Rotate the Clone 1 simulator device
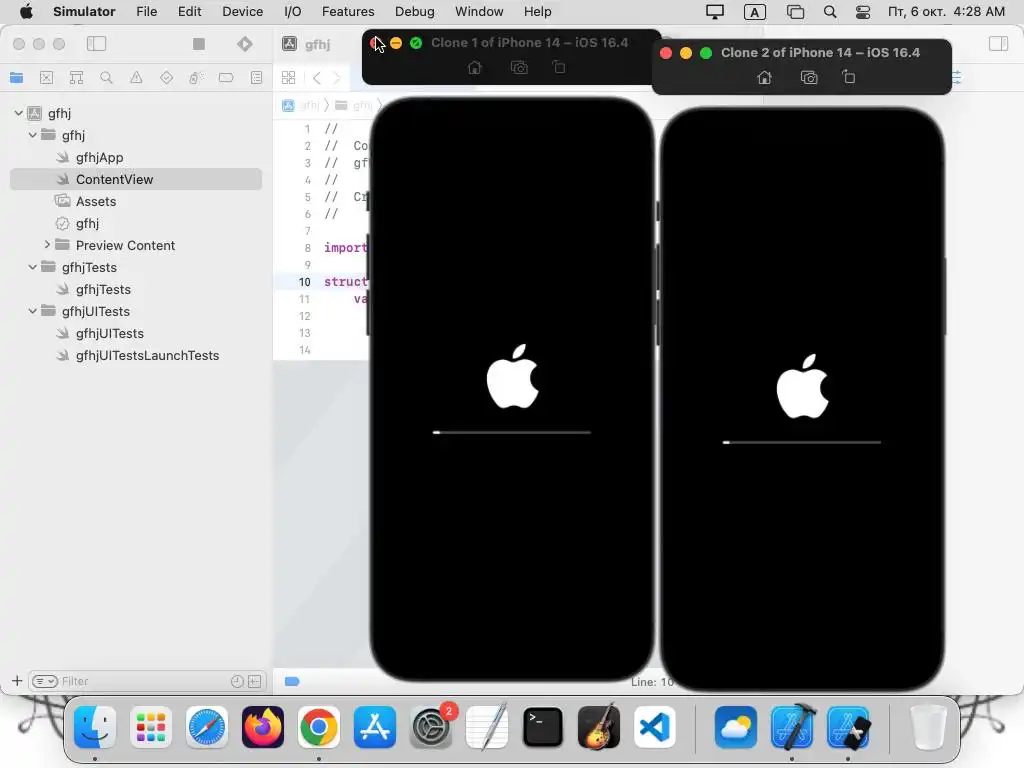 point(559,67)
